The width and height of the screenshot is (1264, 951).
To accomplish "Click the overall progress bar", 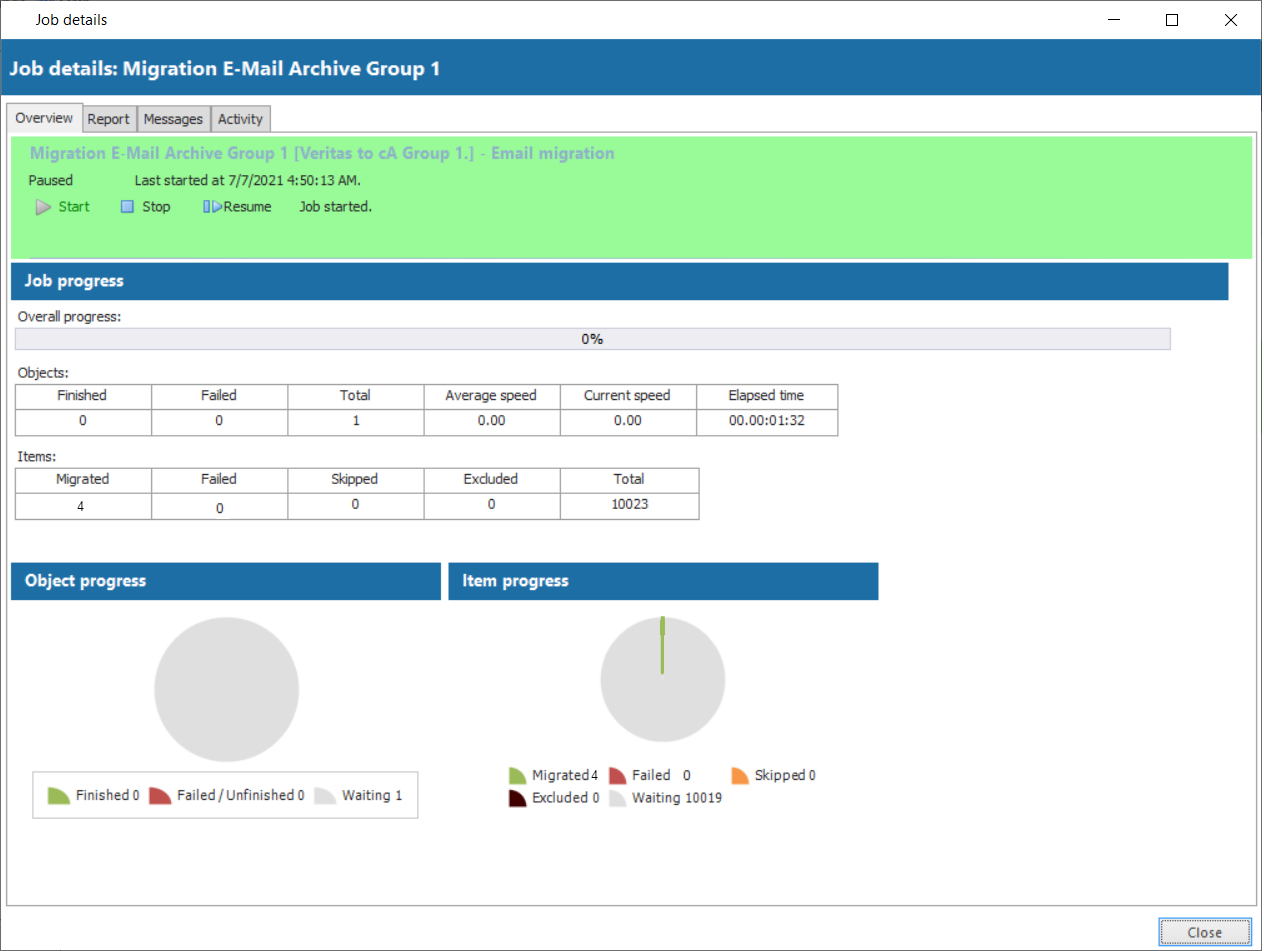I will 592,339.
